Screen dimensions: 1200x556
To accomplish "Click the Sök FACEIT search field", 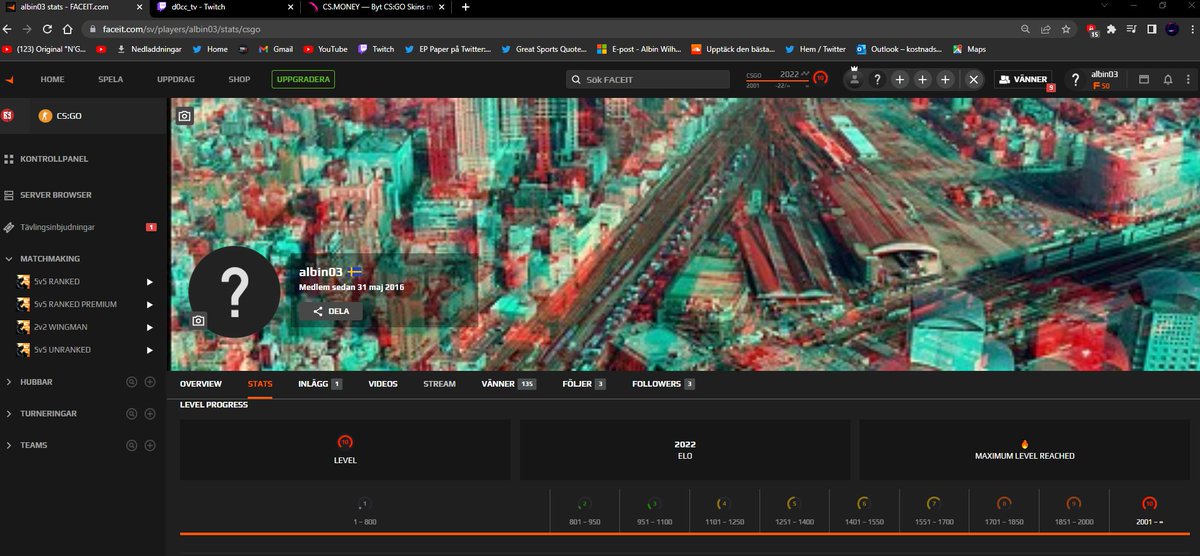I will click(648, 80).
